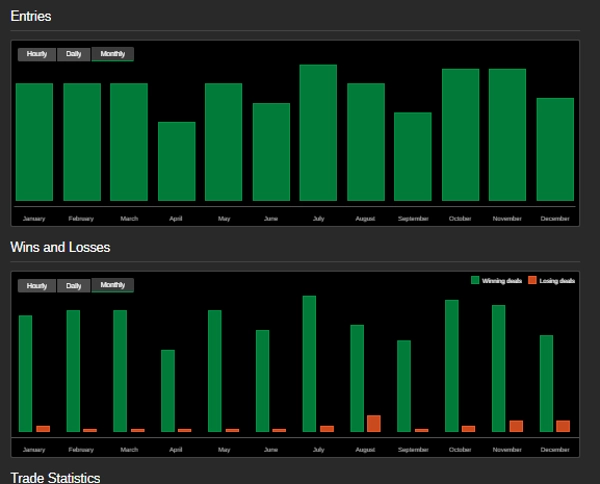The height and width of the screenshot is (484, 600).
Task: Click the Losing deals legend label
Action: point(557,281)
